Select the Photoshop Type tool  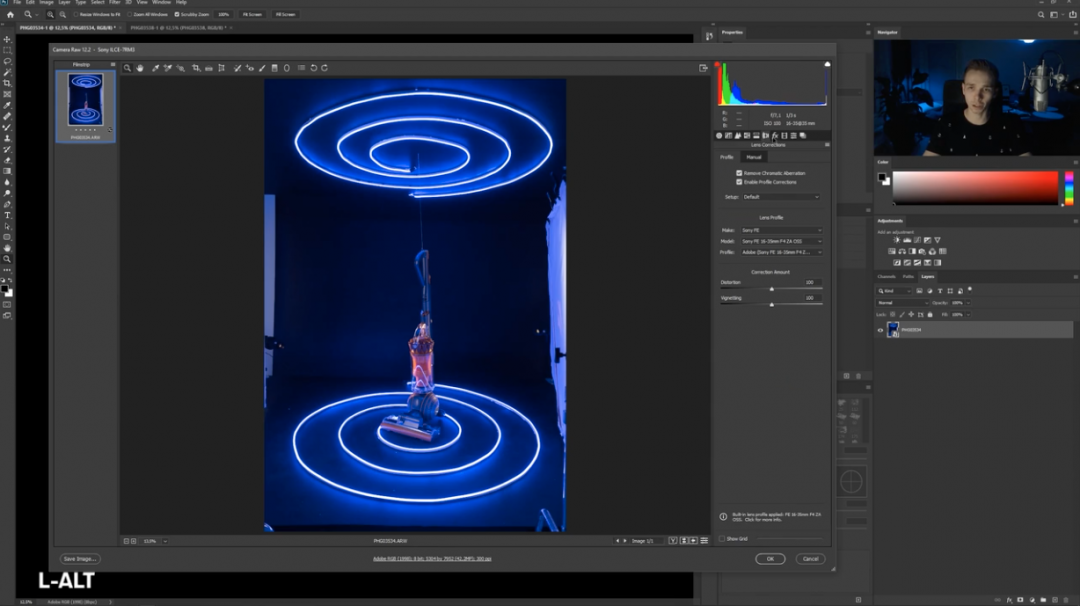tap(8, 216)
